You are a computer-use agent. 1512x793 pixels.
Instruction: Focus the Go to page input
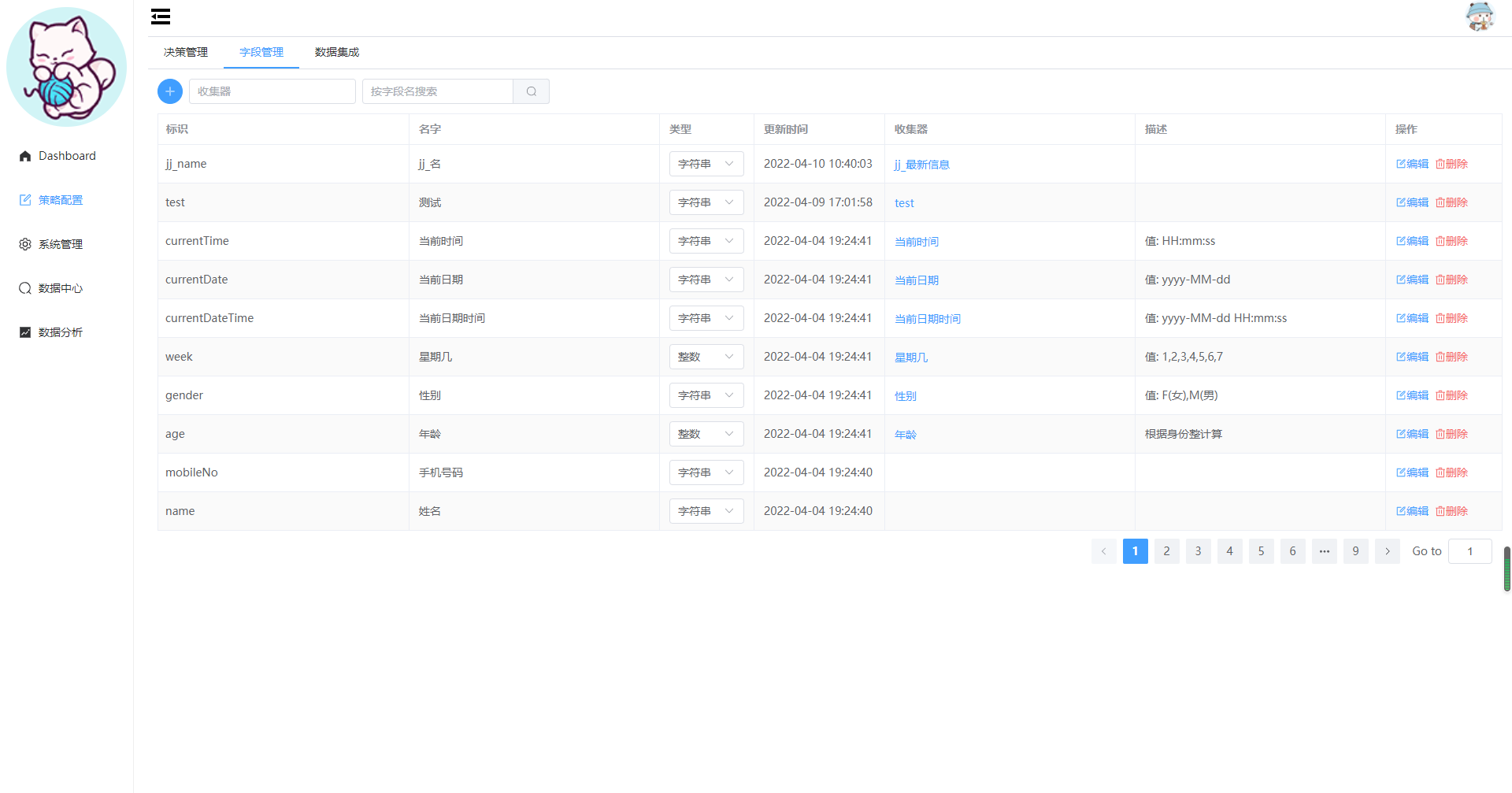point(1470,551)
